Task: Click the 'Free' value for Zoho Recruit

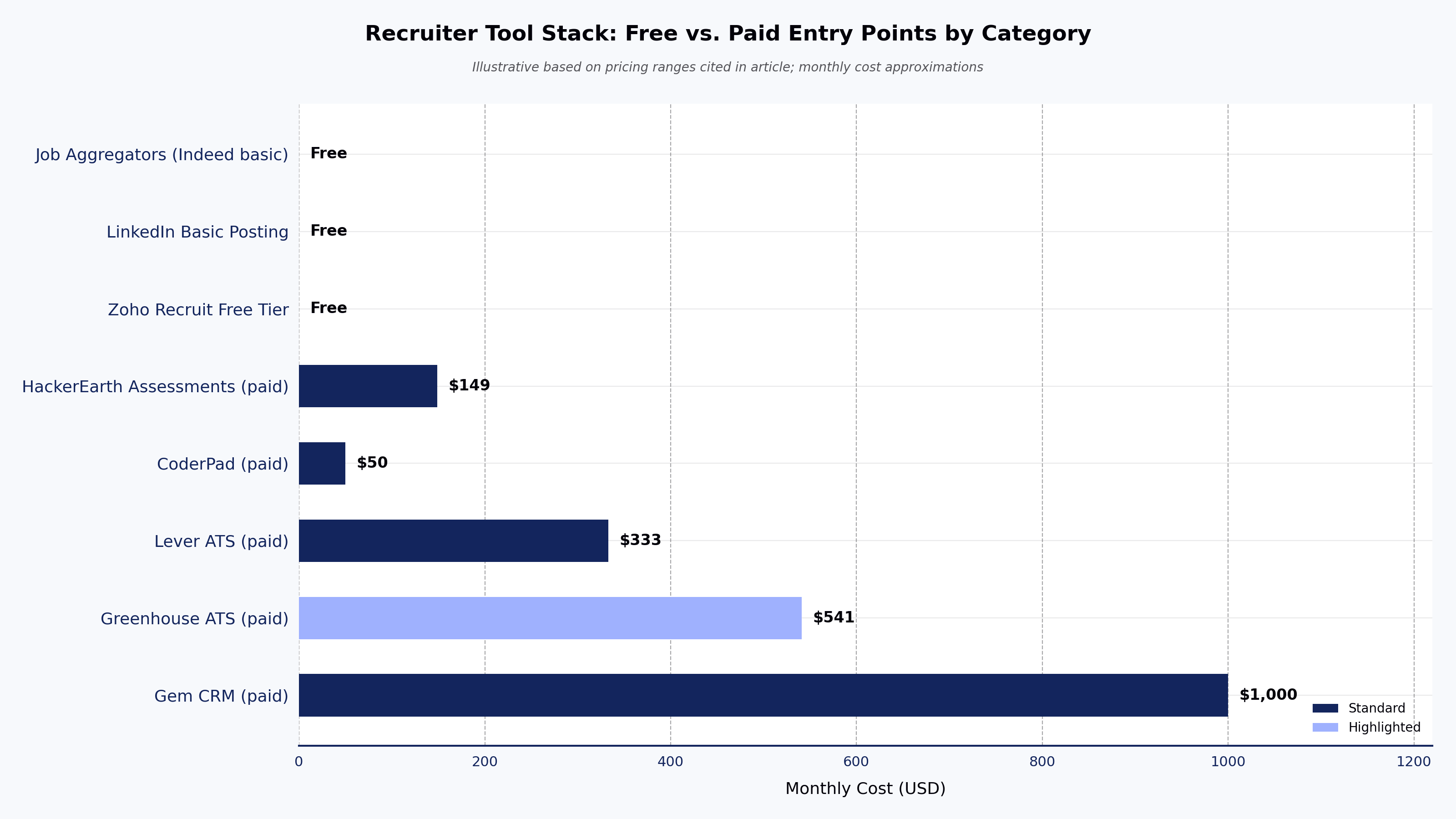Action: [329, 308]
